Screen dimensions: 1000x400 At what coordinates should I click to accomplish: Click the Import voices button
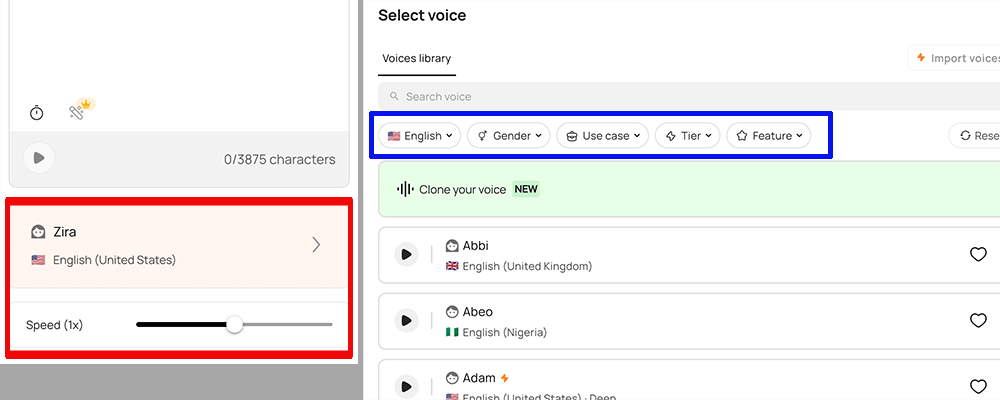coord(955,59)
